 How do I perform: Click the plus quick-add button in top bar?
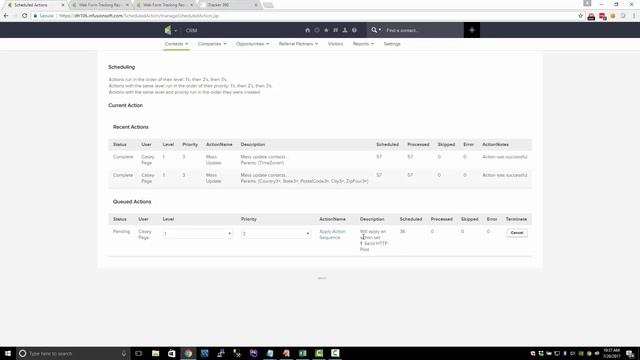(x=472, y=30)
